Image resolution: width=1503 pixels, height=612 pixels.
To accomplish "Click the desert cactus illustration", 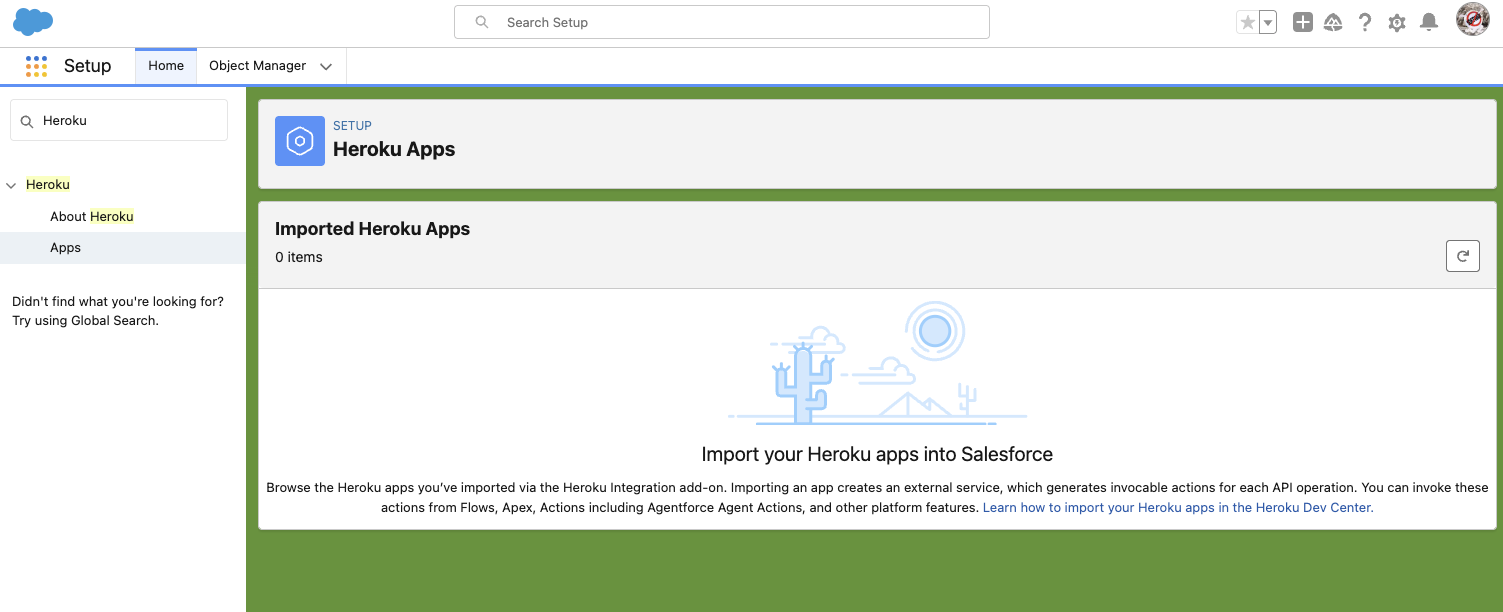I will (877, 364).
